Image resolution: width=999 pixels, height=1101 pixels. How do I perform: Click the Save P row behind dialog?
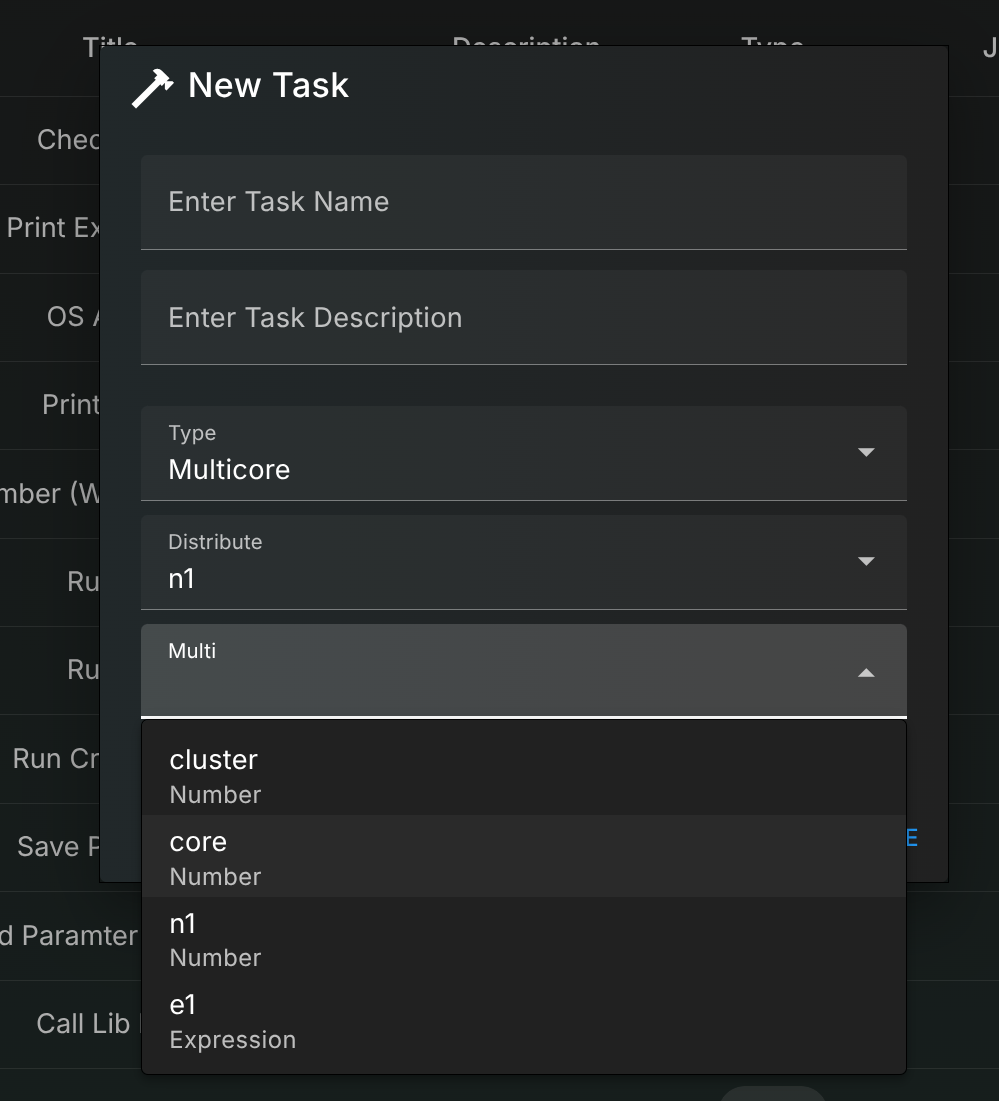pyautogui.click(x=60, y=847)
